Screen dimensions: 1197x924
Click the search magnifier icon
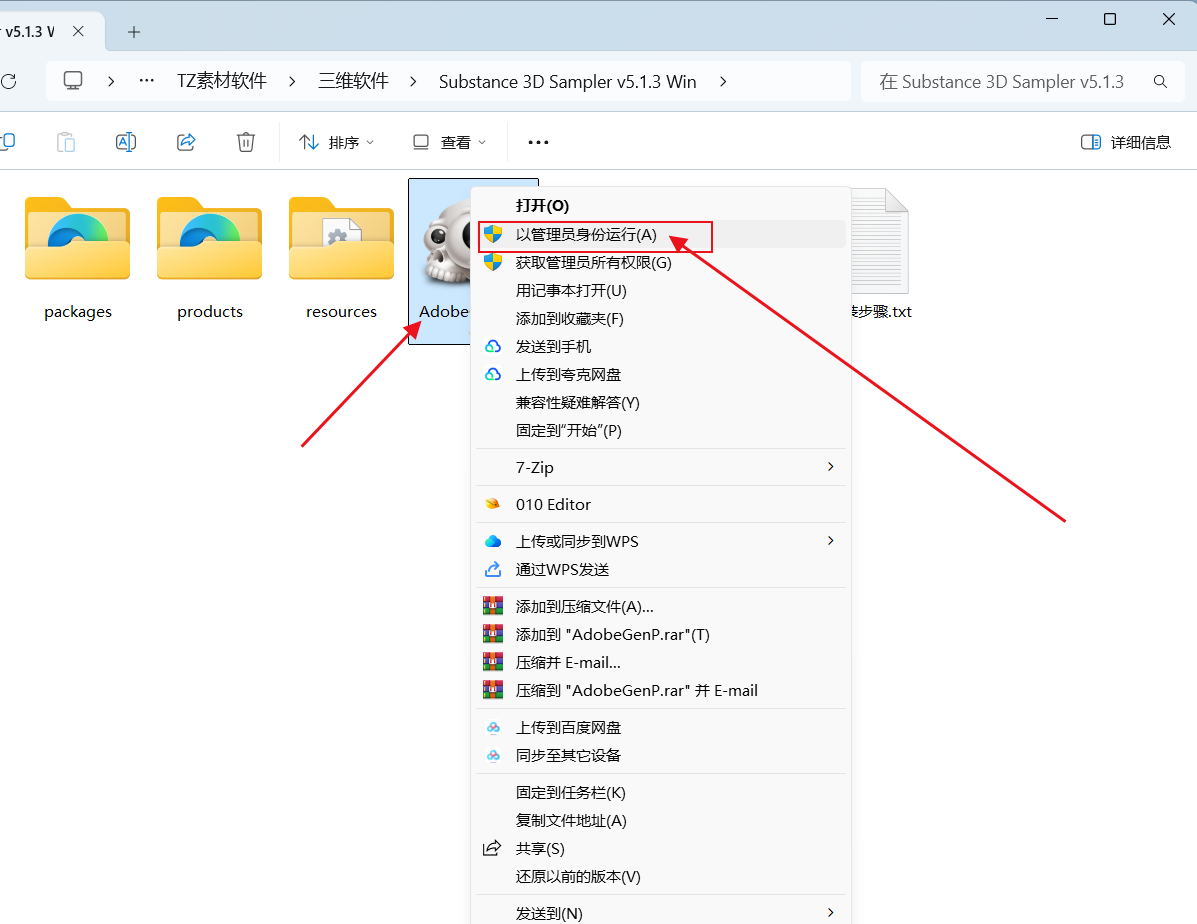pos(1160,82)
